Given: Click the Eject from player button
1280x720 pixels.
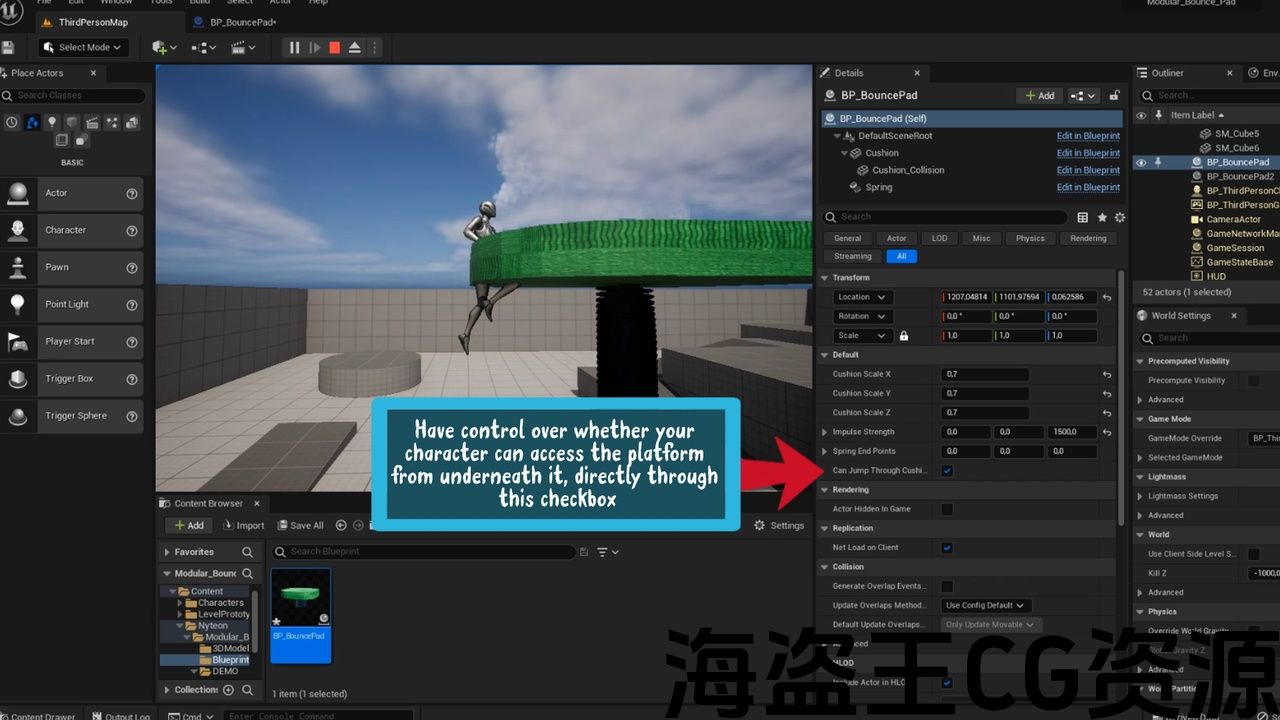Looking at the screenshot, I should [354, 47].
